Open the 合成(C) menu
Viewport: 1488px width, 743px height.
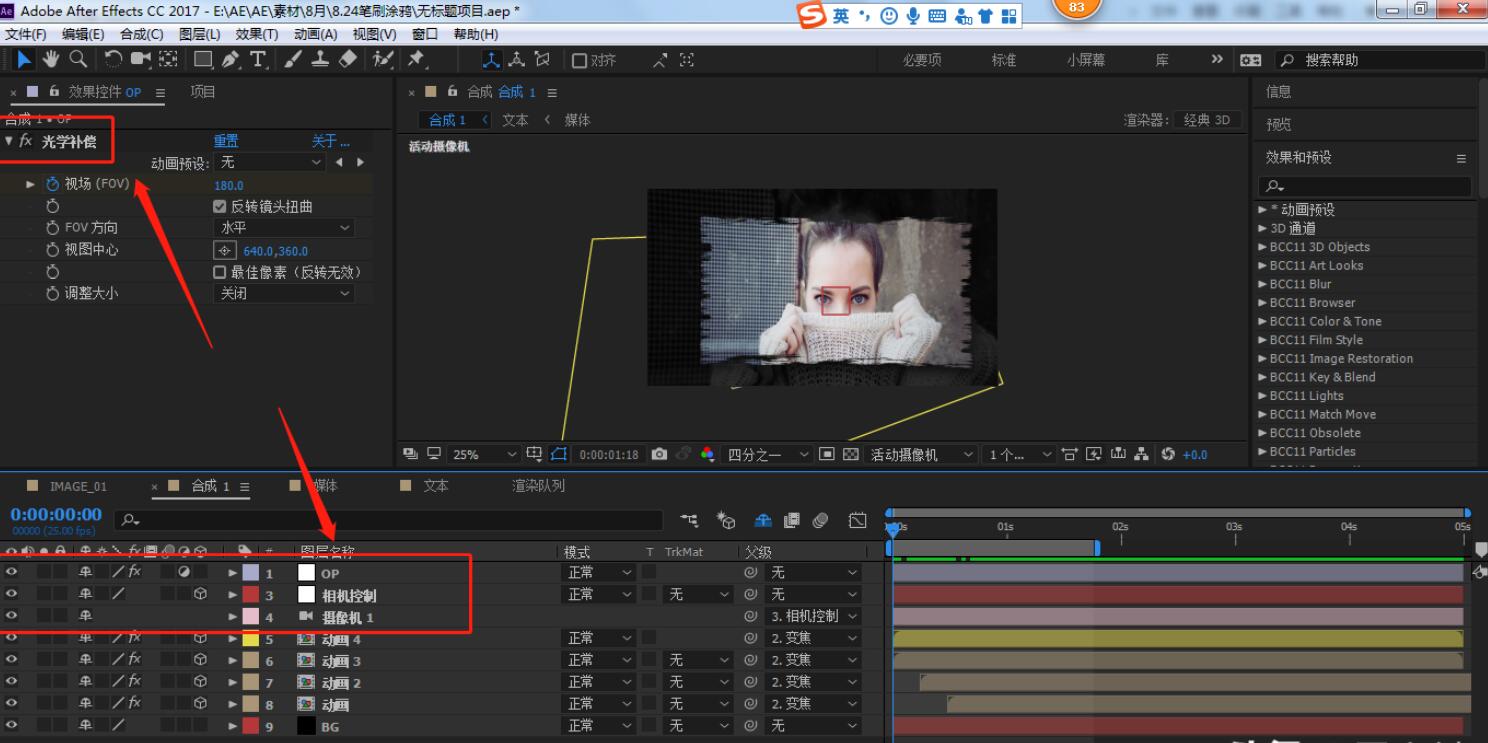coord(141,34)
